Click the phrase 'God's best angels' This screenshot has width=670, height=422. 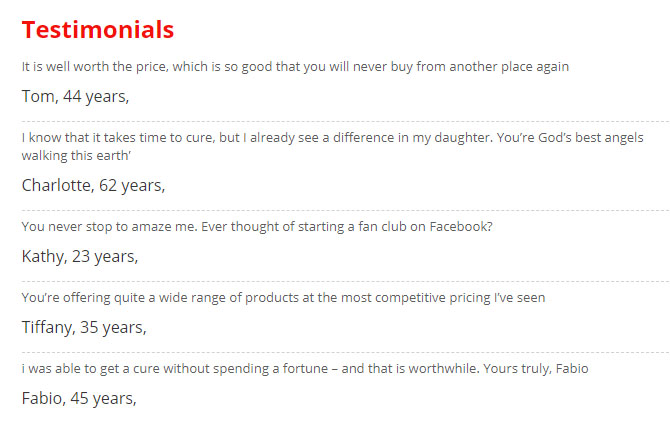click(591, 138)
